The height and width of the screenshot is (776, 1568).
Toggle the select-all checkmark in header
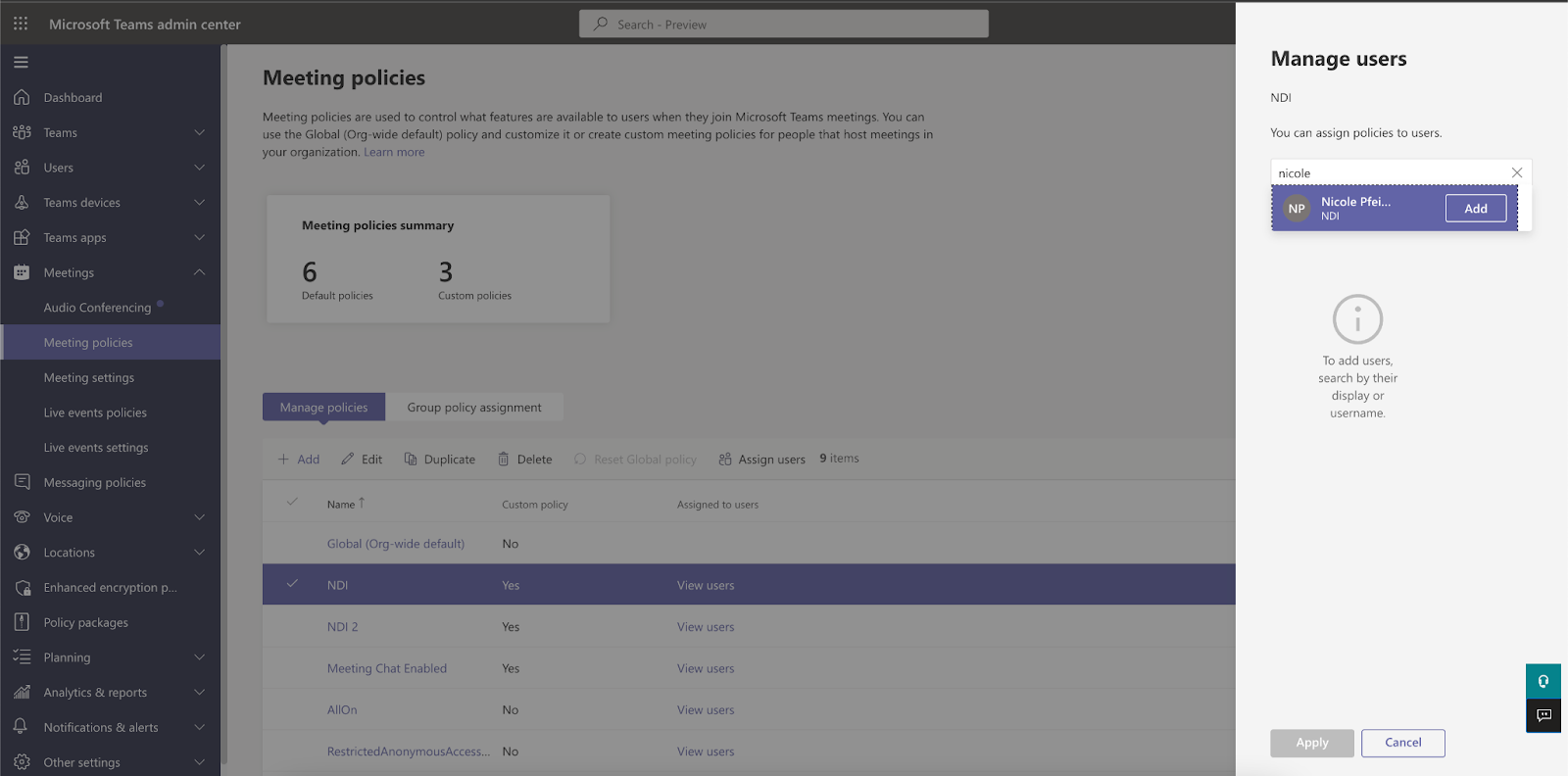click(292, 502)
